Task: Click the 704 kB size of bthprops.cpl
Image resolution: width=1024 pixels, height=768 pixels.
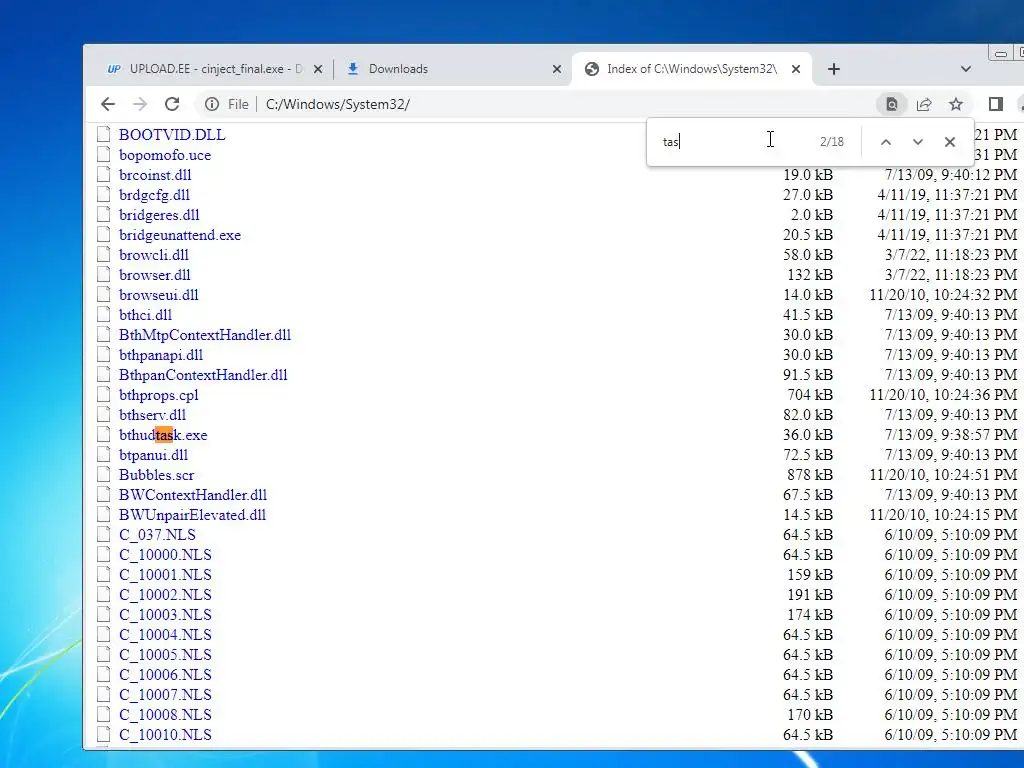Action: click(x=810, y=395)
